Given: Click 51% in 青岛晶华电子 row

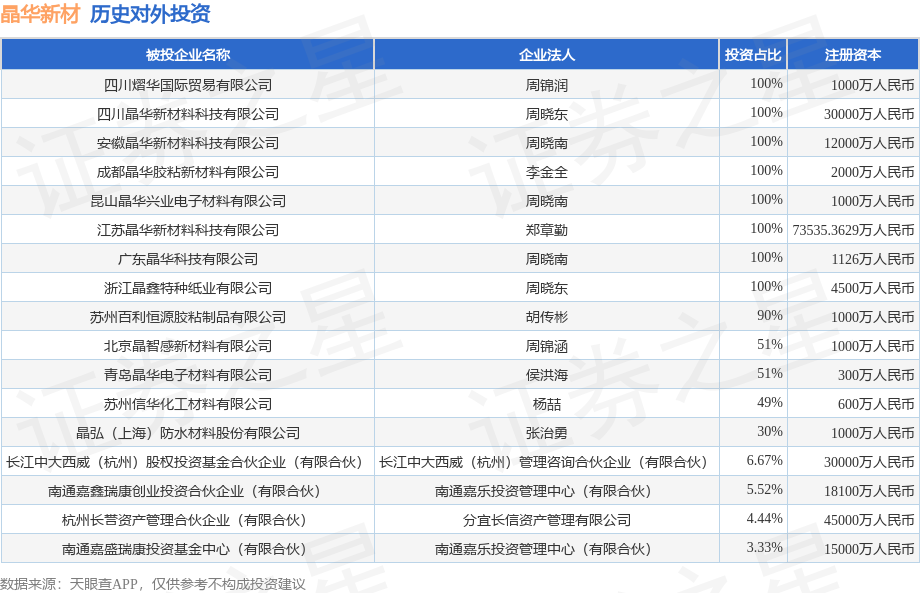Looking at the screenshot, I should click(769, 374).
